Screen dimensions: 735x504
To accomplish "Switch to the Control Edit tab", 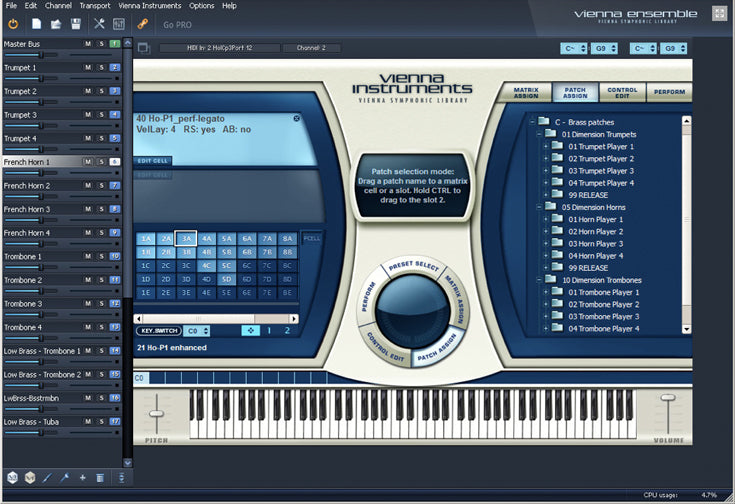I will click(622, 92).
